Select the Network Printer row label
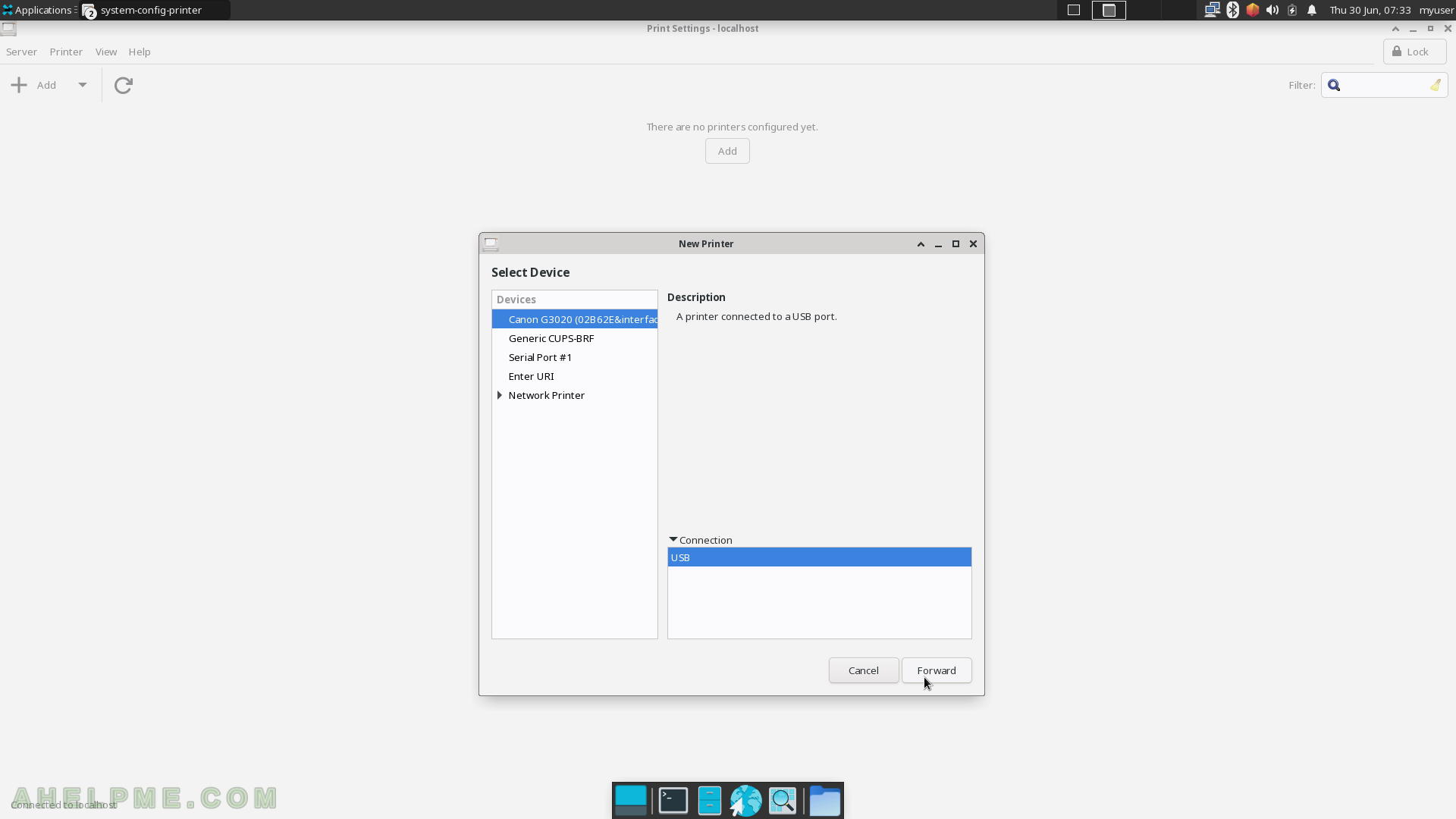Image resolution: width=1456 pixels, height=819 pixels. [547, 395]
